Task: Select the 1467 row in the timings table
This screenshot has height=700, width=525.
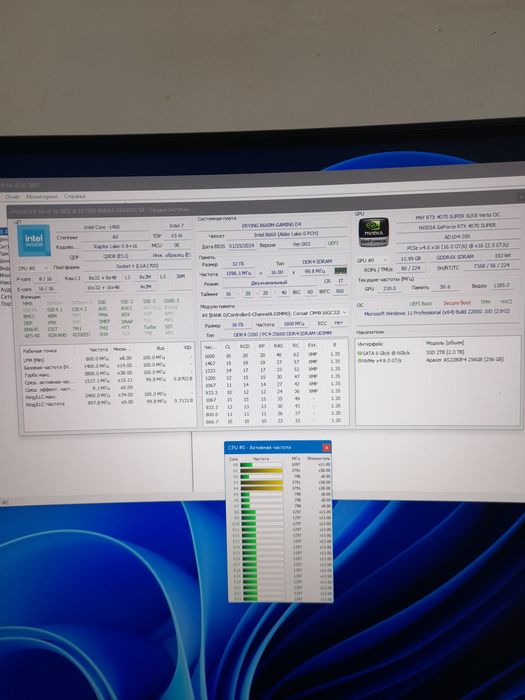Action: pos(273,363)
